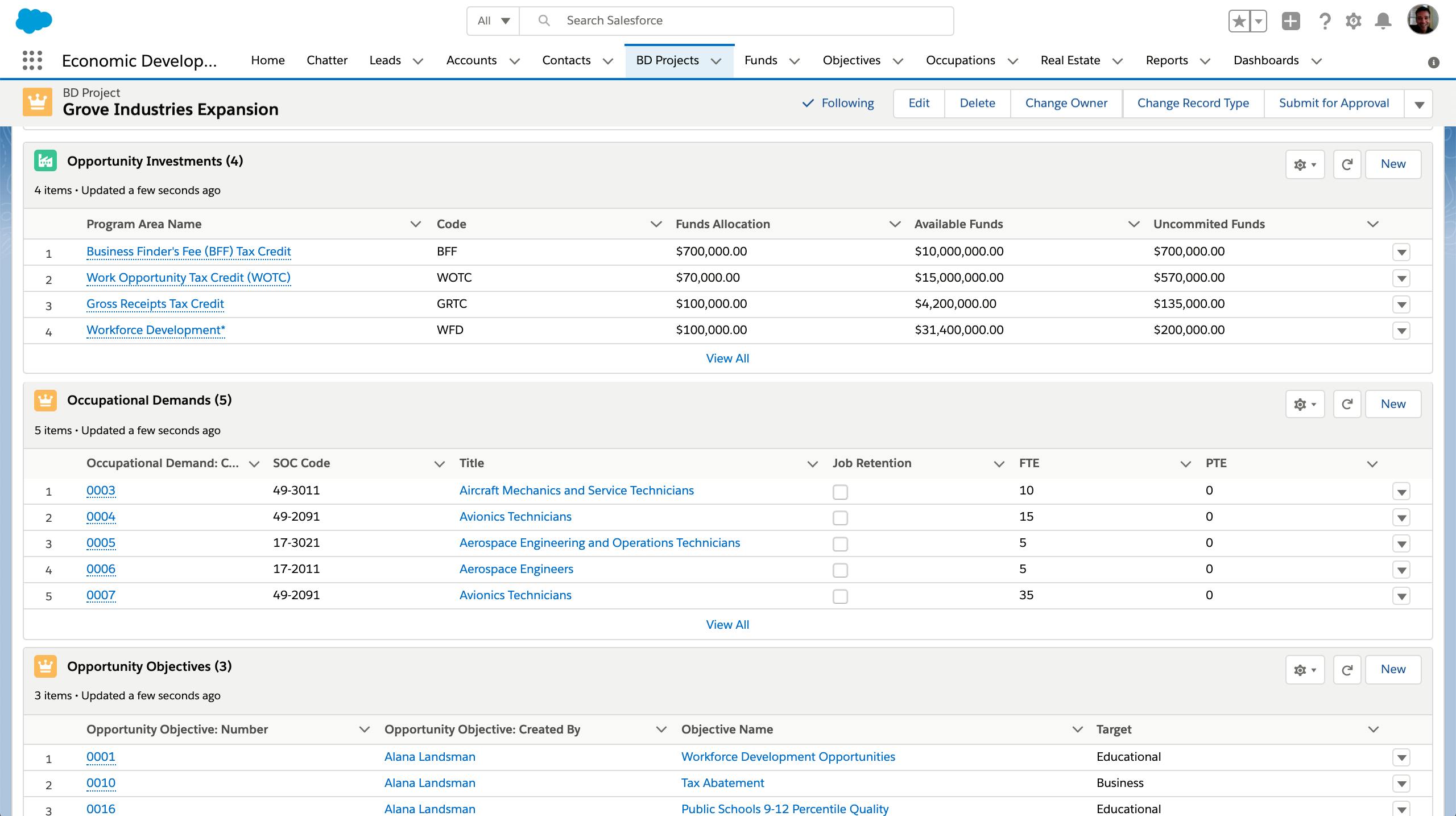This screenshot has width=1456, height=816.
Task: Open the favorites star icon
Action: 1240,20
